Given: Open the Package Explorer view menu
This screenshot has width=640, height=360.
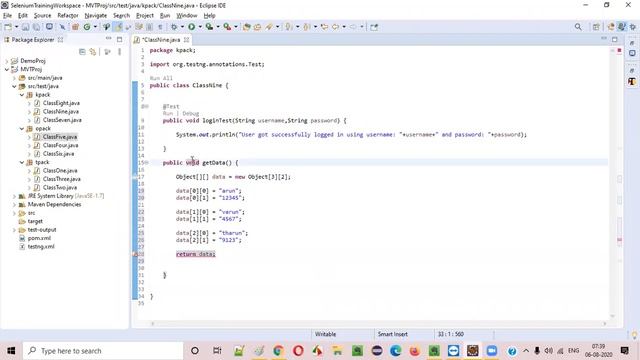Looking at the screenshot, I should tap(119, 52).
